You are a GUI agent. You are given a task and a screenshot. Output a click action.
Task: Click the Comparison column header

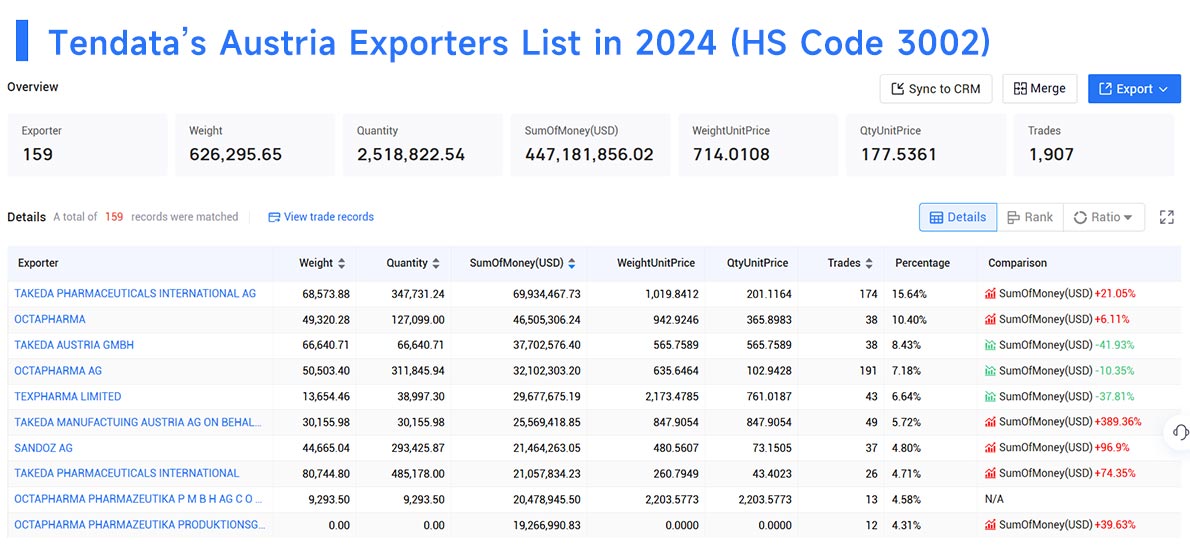(x=1017, y=263)
